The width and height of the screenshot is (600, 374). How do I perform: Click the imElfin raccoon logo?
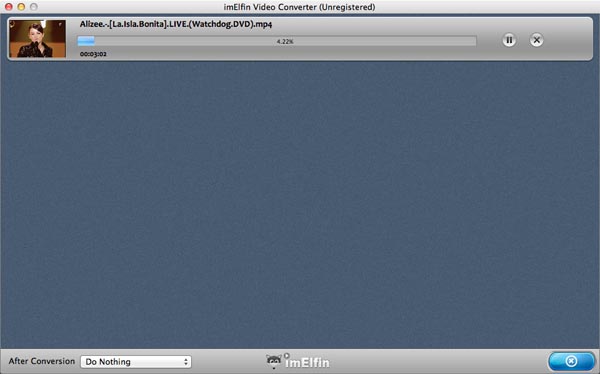coord(298,361)
